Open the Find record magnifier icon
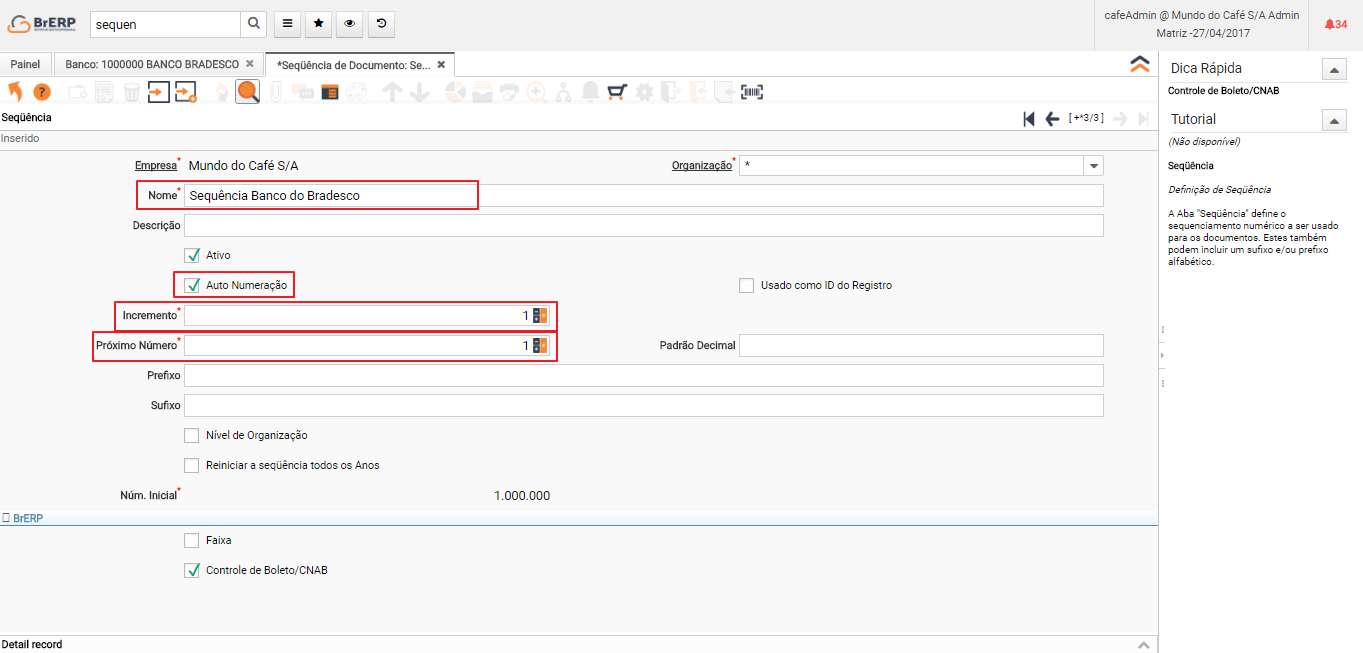The width and height of the screenshot is (1363, 653). tap(248, 92)
